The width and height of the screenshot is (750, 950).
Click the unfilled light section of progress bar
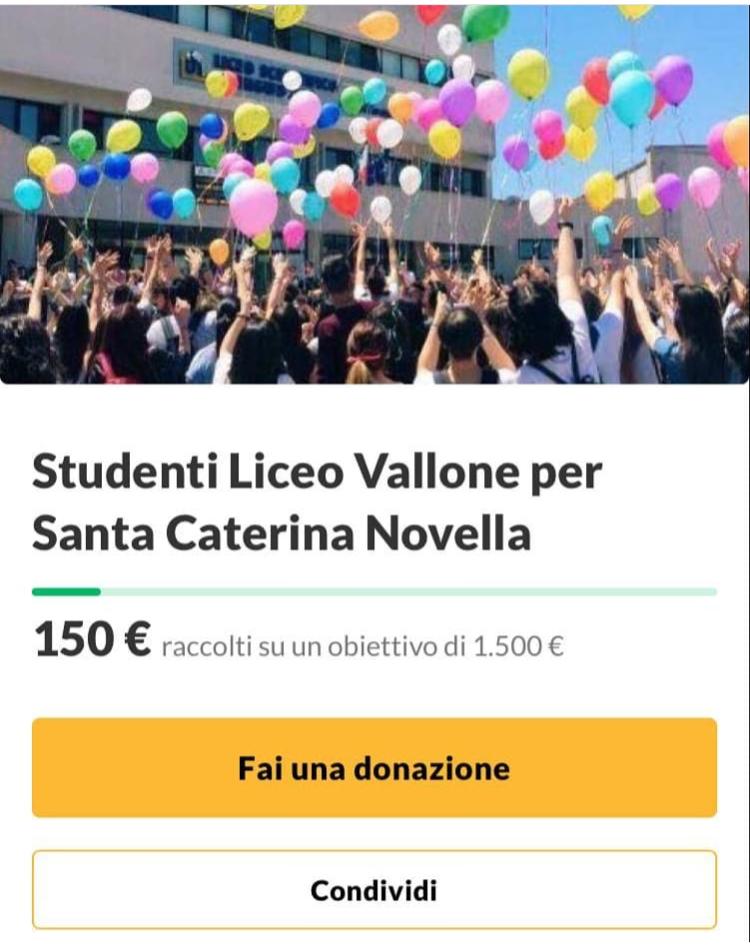409,592
